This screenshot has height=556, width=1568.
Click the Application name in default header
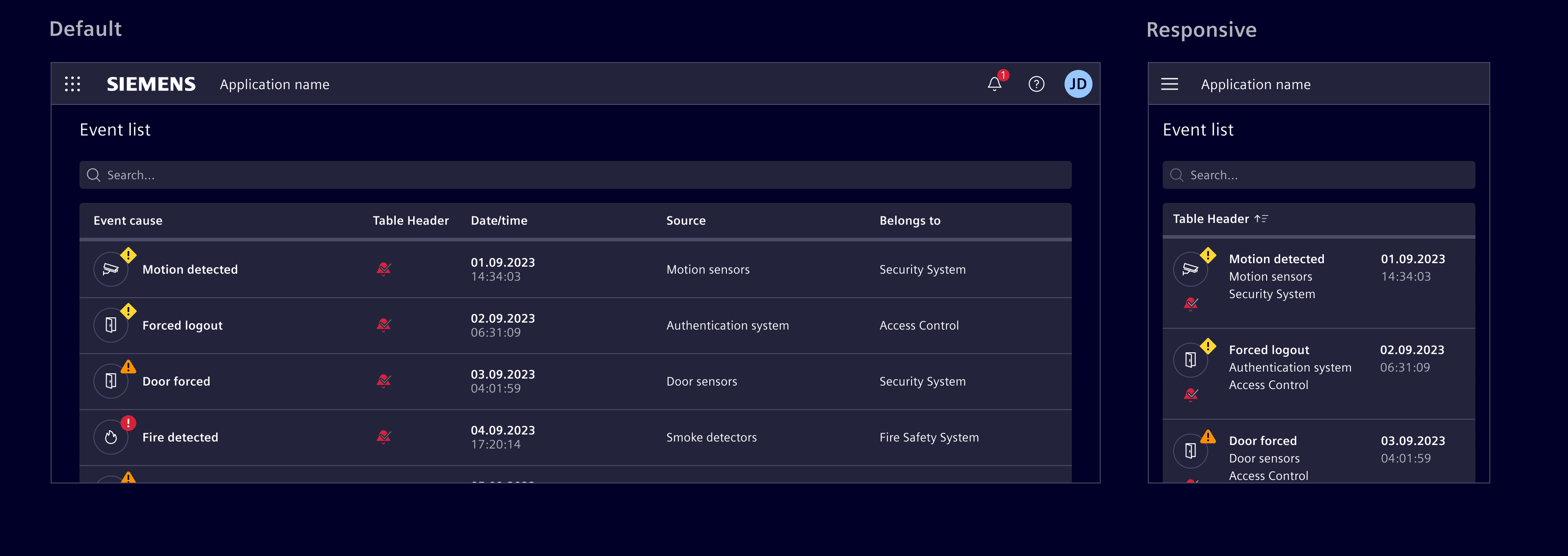[274, 85]
